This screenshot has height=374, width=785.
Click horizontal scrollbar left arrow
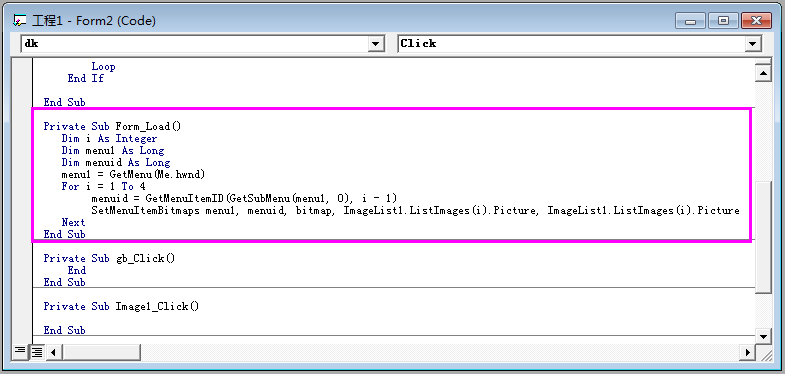click(54, 352)
